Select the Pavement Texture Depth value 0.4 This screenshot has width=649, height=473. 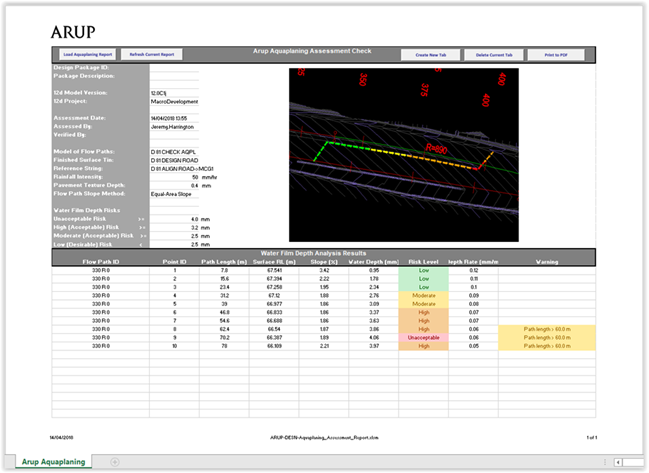click(174, 185)
